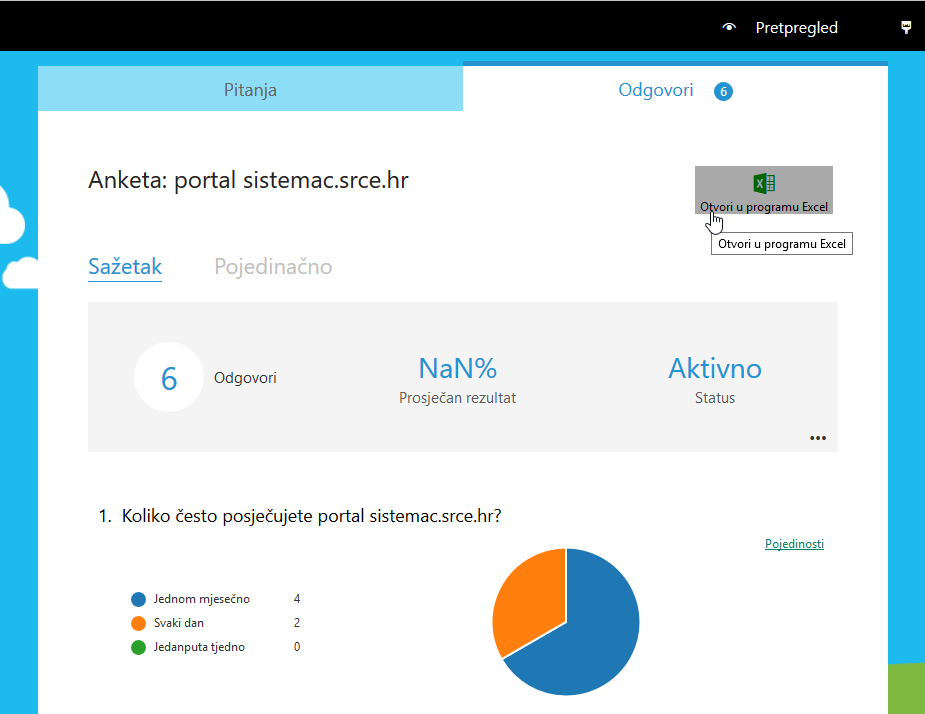Open the Pretpregled preview label
The image size is (925, 714).
coord(796,28)
